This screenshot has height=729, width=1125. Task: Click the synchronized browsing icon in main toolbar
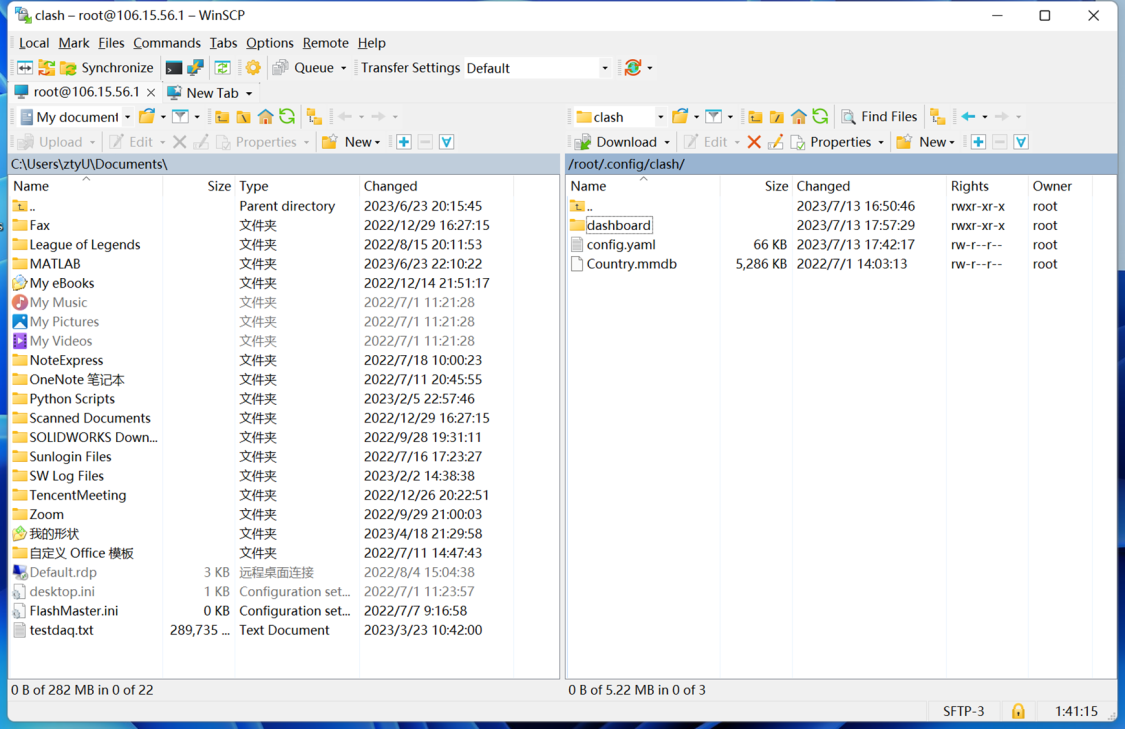[x=222, y=67]
